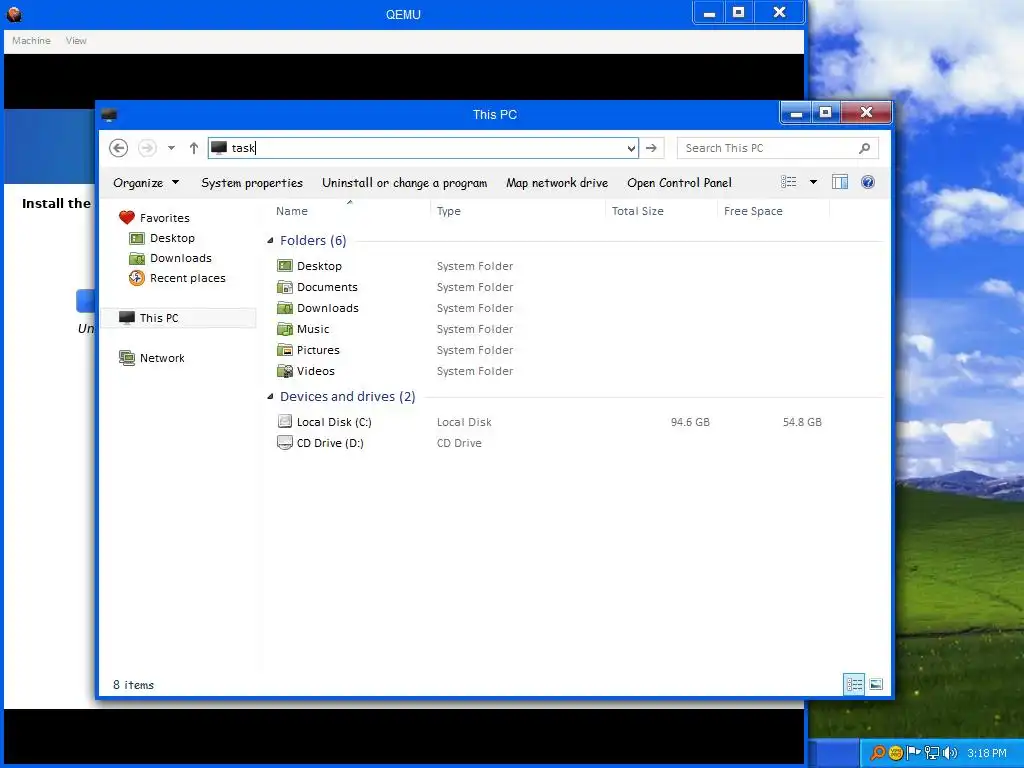Go up one level with the up arrow
The height and width of the screenshot is (768, 1024).
coord(193,148)
